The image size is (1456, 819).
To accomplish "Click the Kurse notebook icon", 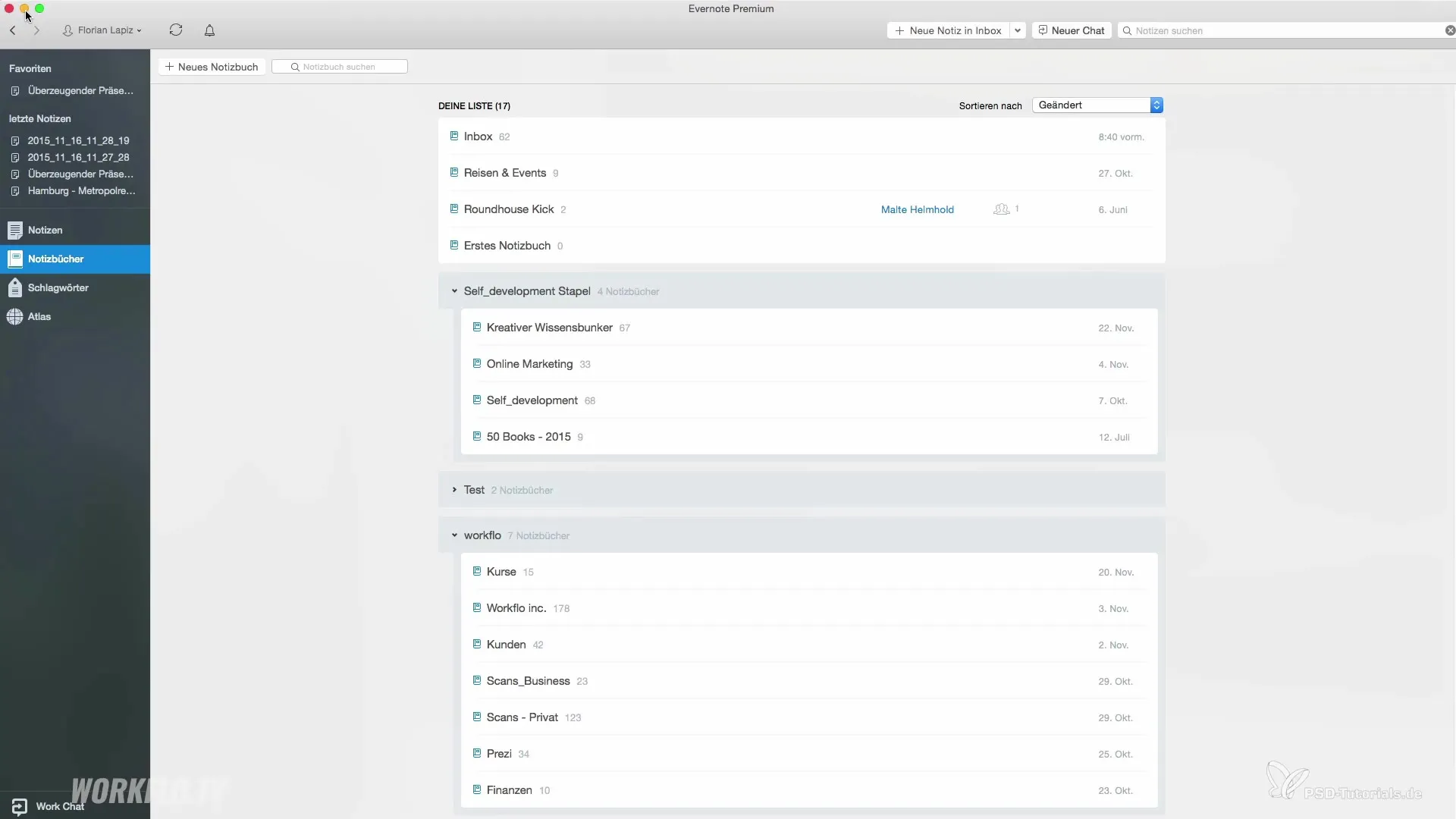I will [x=477, y=571].
